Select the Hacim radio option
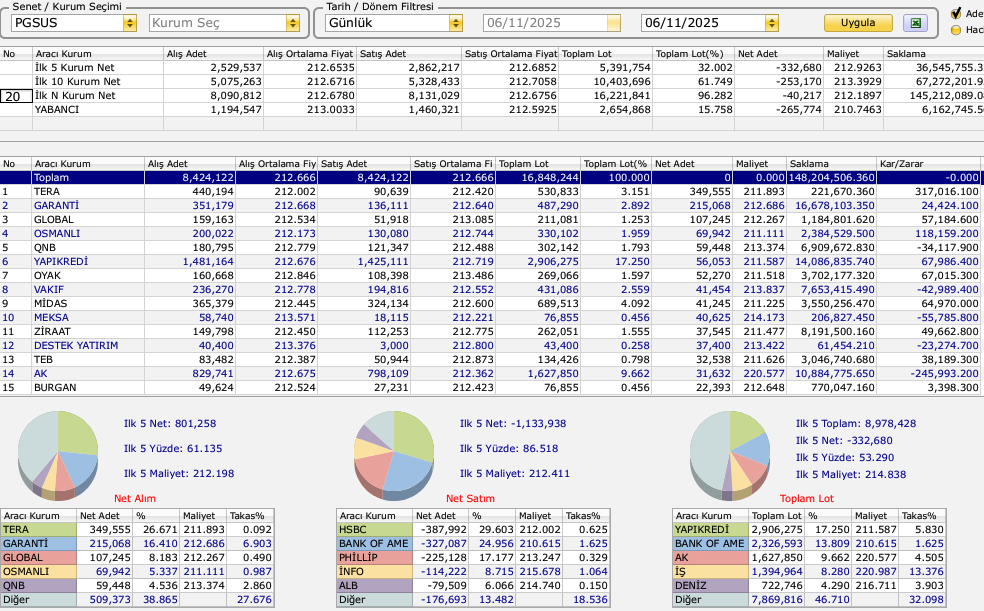 click(x=956, y=29)
